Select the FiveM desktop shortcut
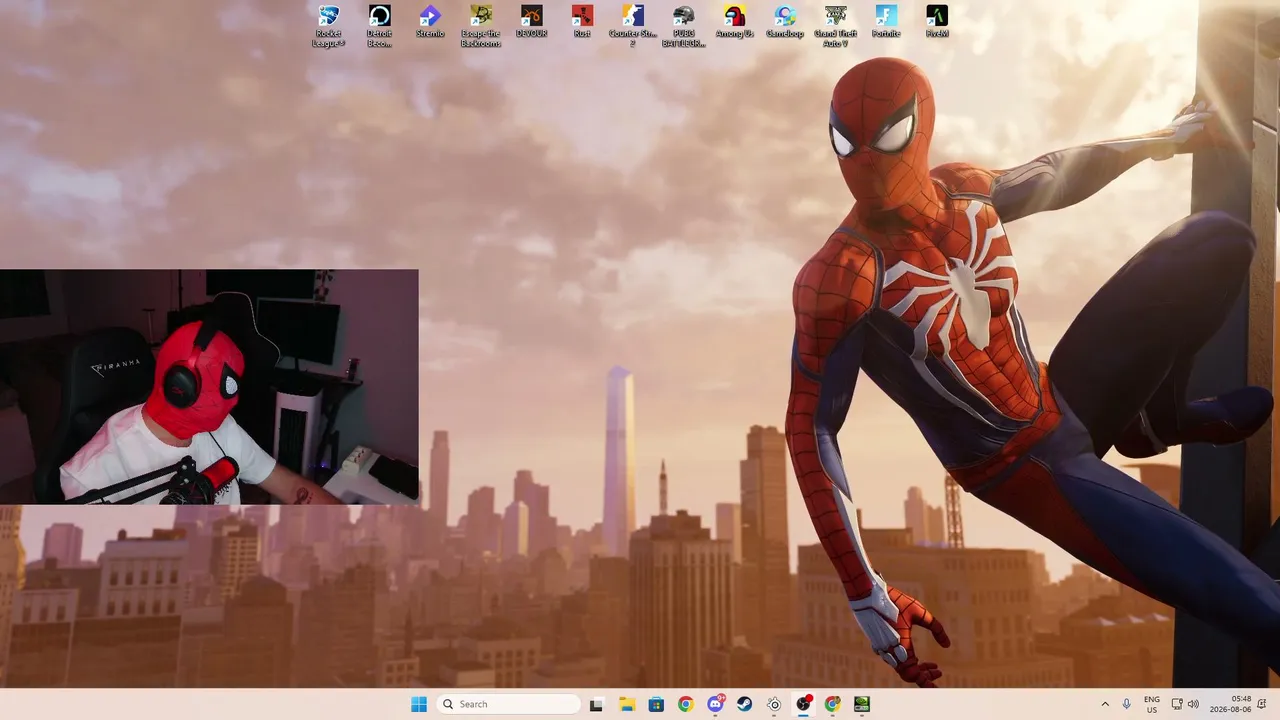This screenshot has width=1280, height=720. click(x=937, y=22)
